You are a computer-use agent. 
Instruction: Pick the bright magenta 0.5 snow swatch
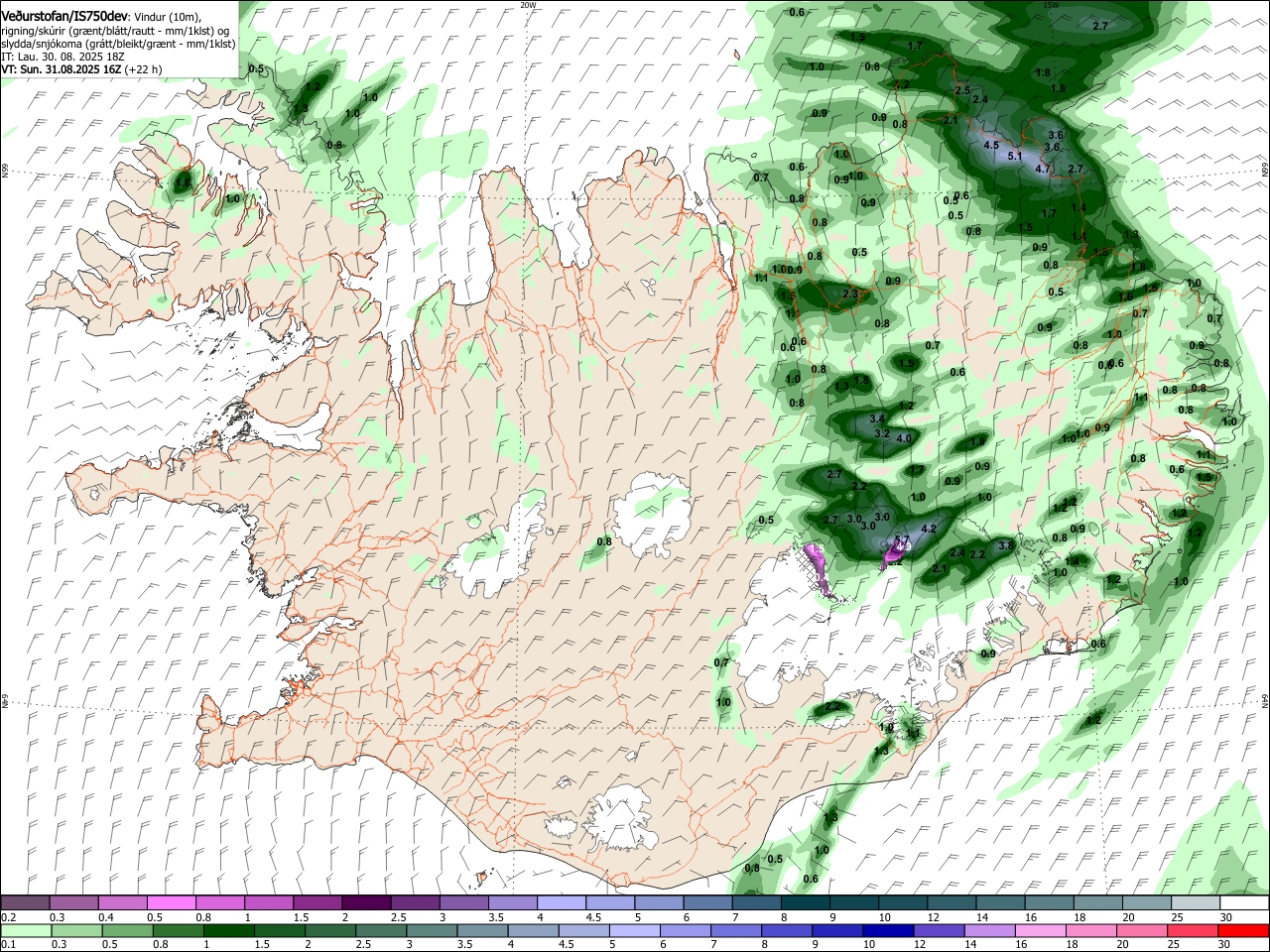pos(172,903)
